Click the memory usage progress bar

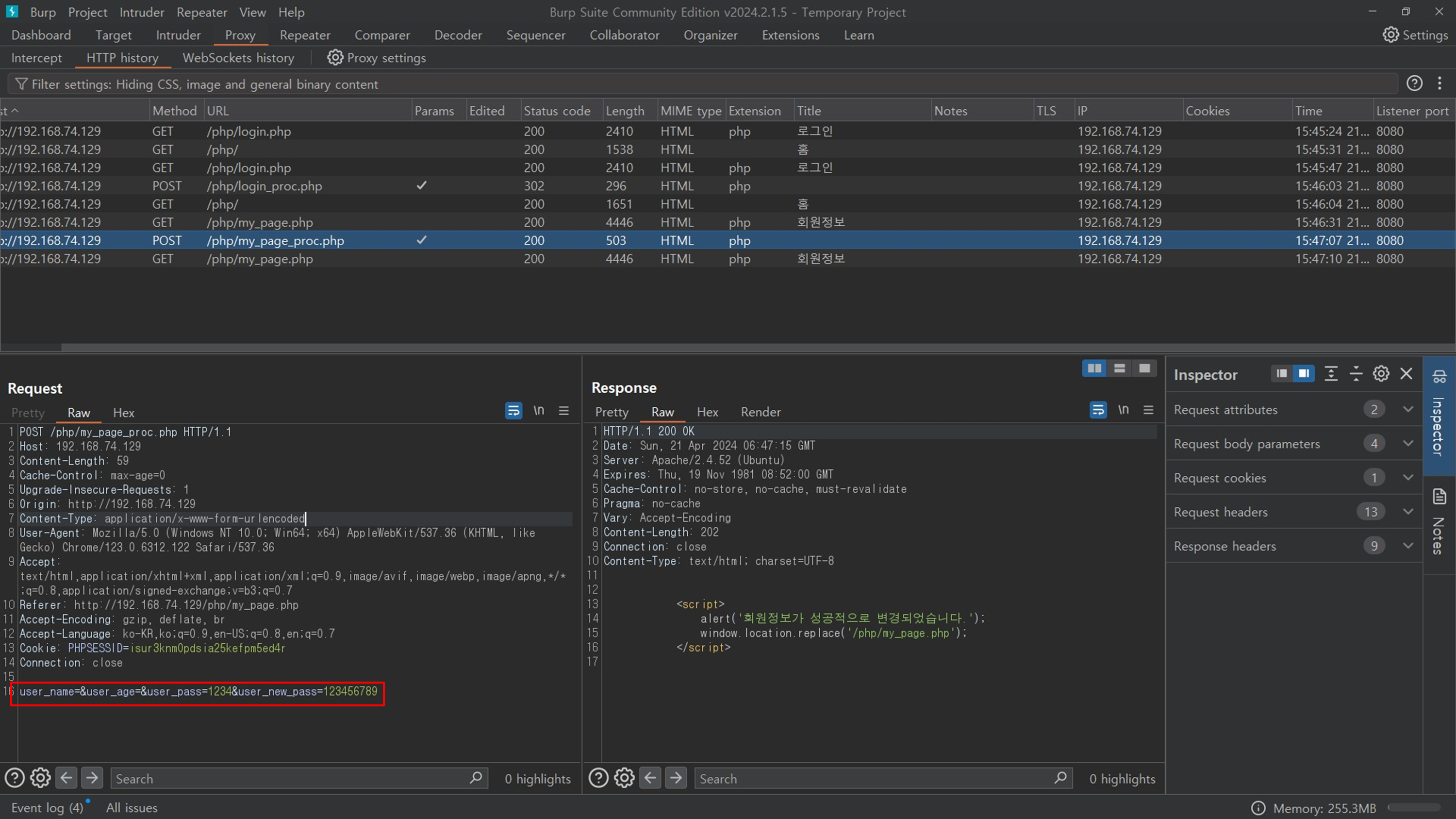click(1414, 808)
